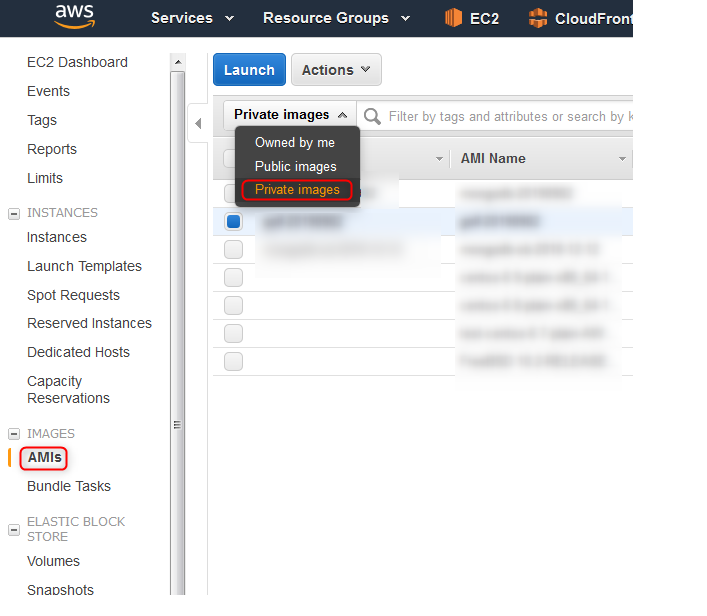Open Limits page
This screenshot has height=616, width=707.
click(x=45, y=178)
